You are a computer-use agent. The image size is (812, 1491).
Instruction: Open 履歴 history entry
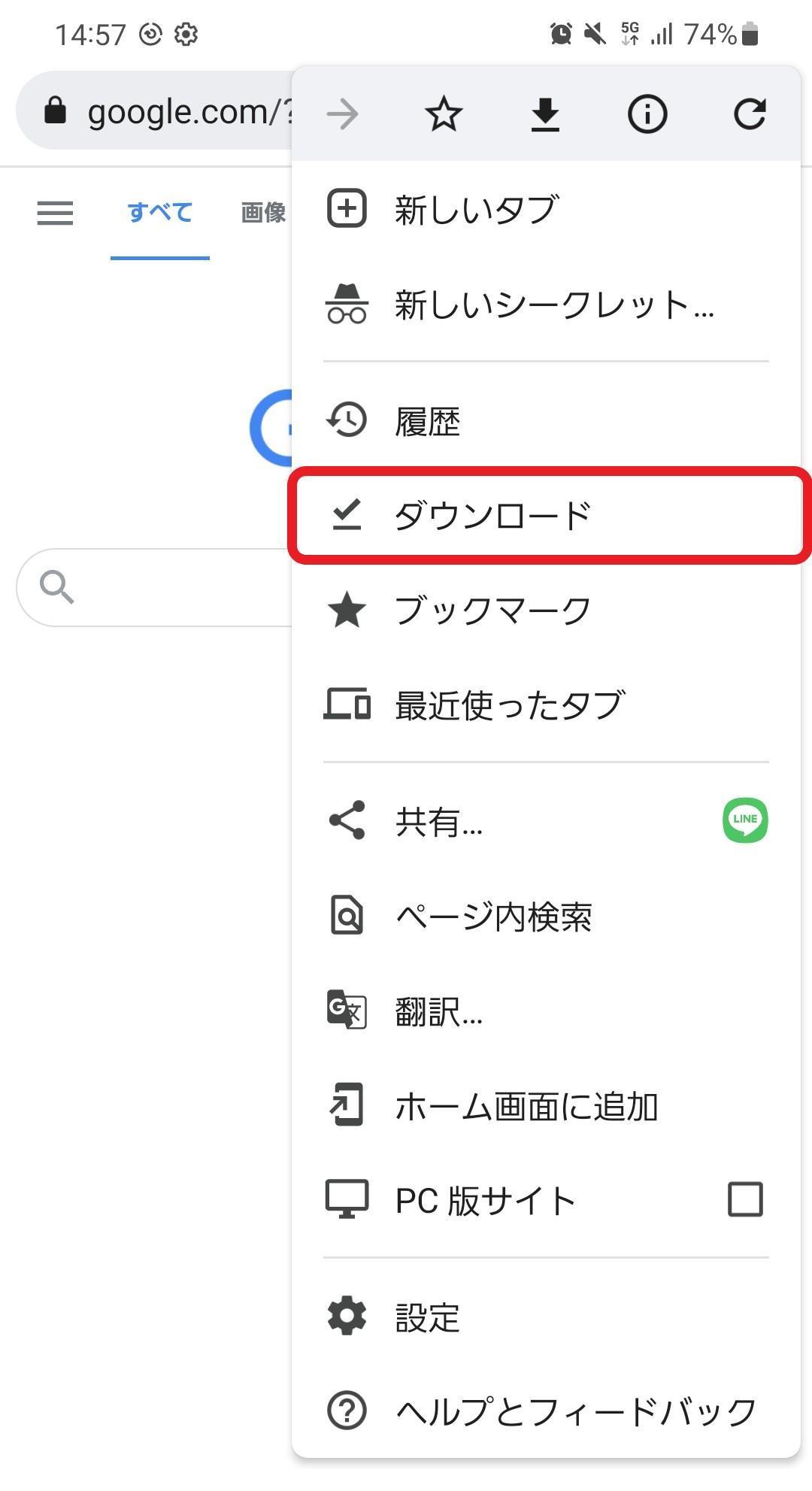tap(427, 421)
